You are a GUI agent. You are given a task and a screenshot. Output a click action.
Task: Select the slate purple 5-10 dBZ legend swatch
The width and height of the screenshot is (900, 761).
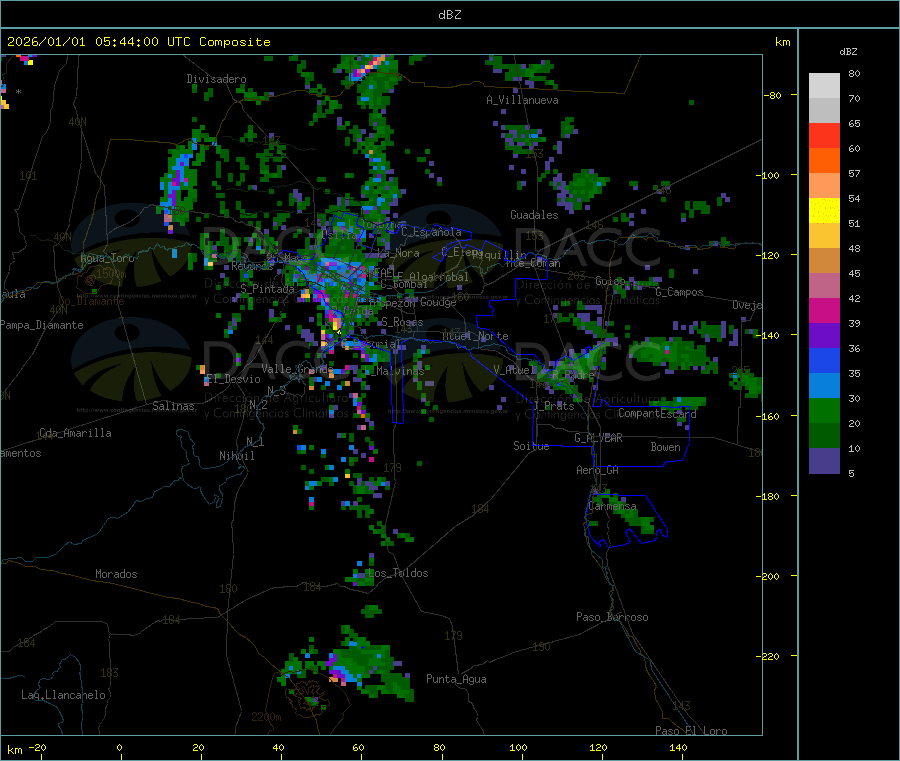824,461
